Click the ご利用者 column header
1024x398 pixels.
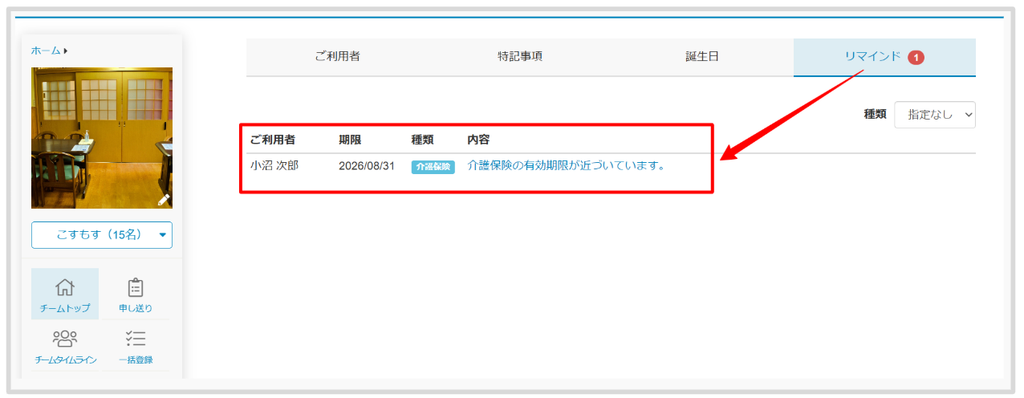pos(272,140)
